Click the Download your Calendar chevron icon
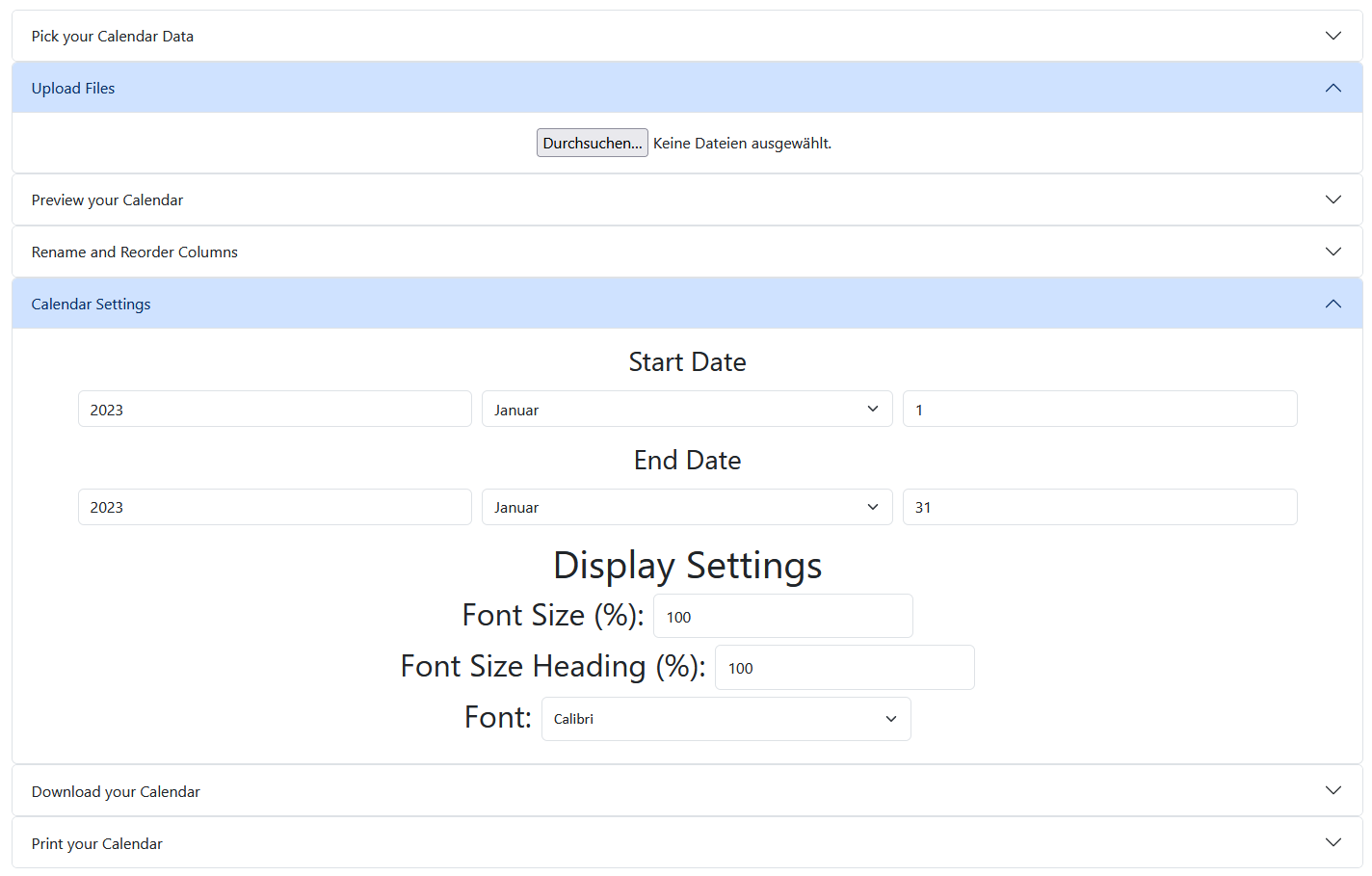Image resolution: width=1372 pixels, height=876 pixels. [x=1333, y=791]
